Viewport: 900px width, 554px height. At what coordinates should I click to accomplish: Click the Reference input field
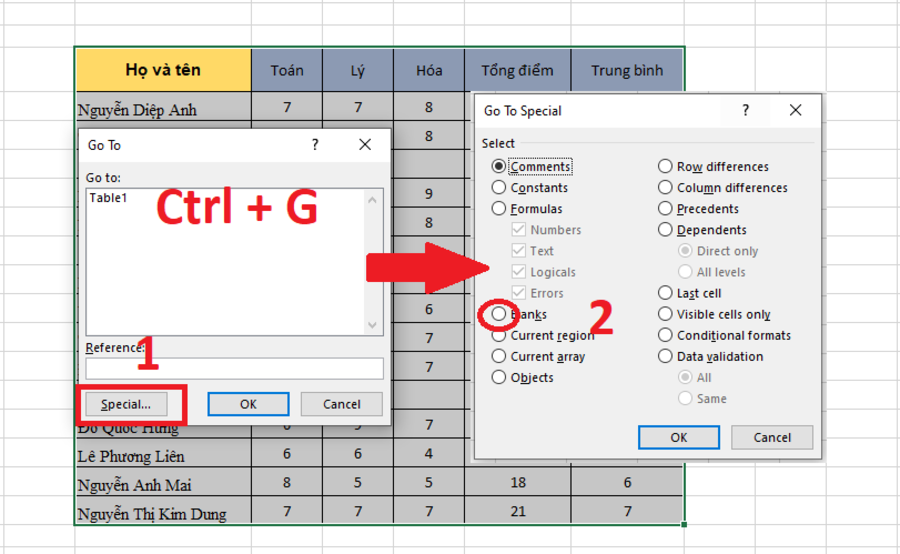point(234,369)
